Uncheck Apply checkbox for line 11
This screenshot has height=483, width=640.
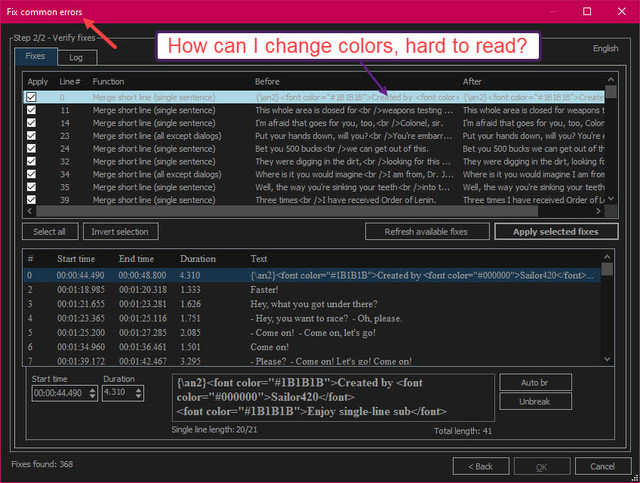[x=31, y=110]
